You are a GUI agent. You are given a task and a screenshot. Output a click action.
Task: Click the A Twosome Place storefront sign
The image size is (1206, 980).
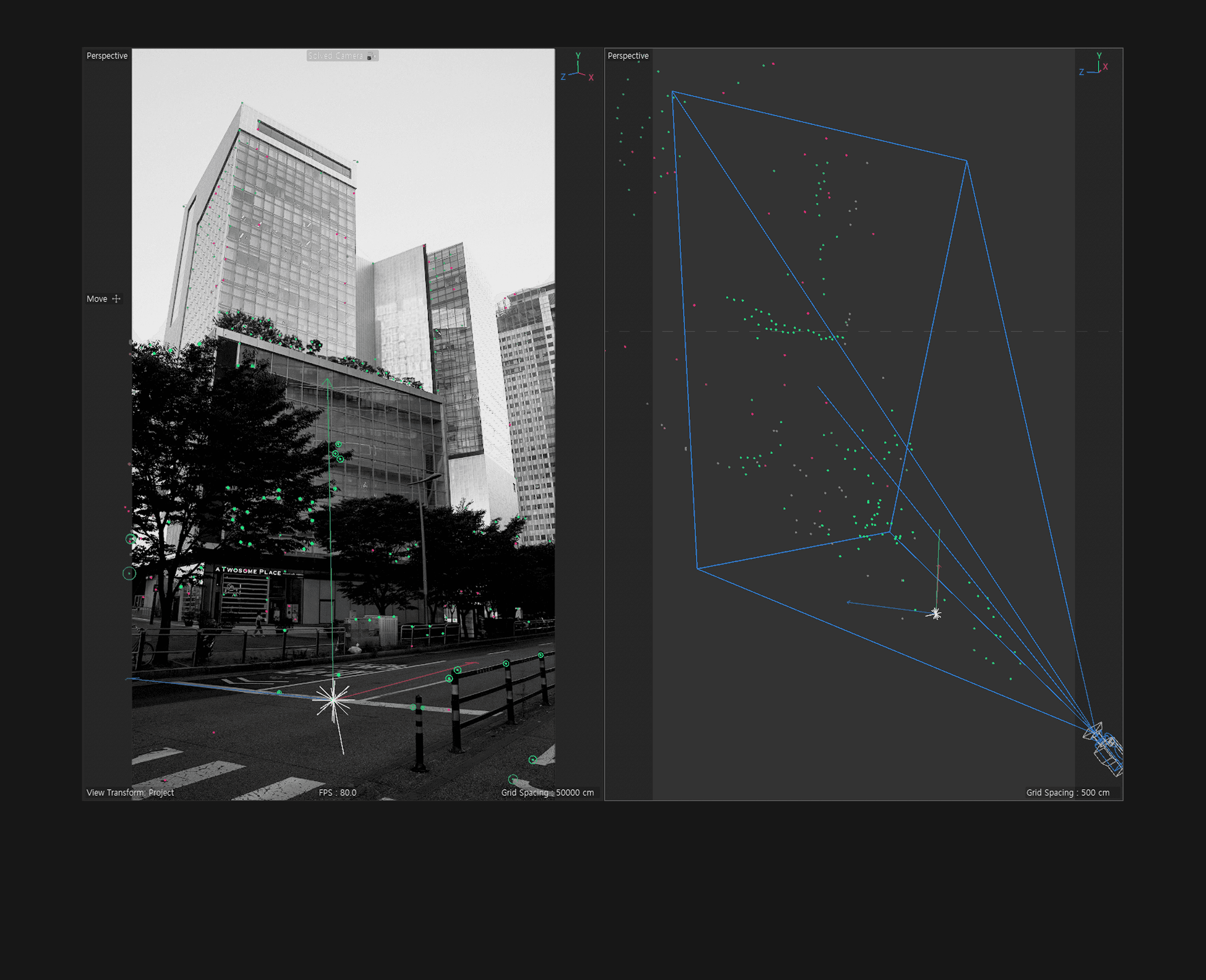(x=248, y=571)
